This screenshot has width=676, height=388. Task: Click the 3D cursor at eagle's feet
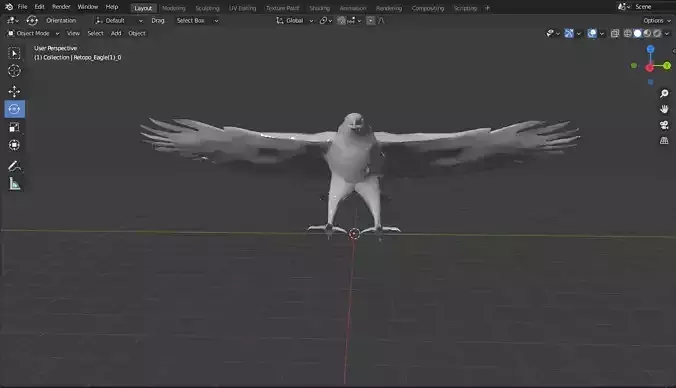354,234
